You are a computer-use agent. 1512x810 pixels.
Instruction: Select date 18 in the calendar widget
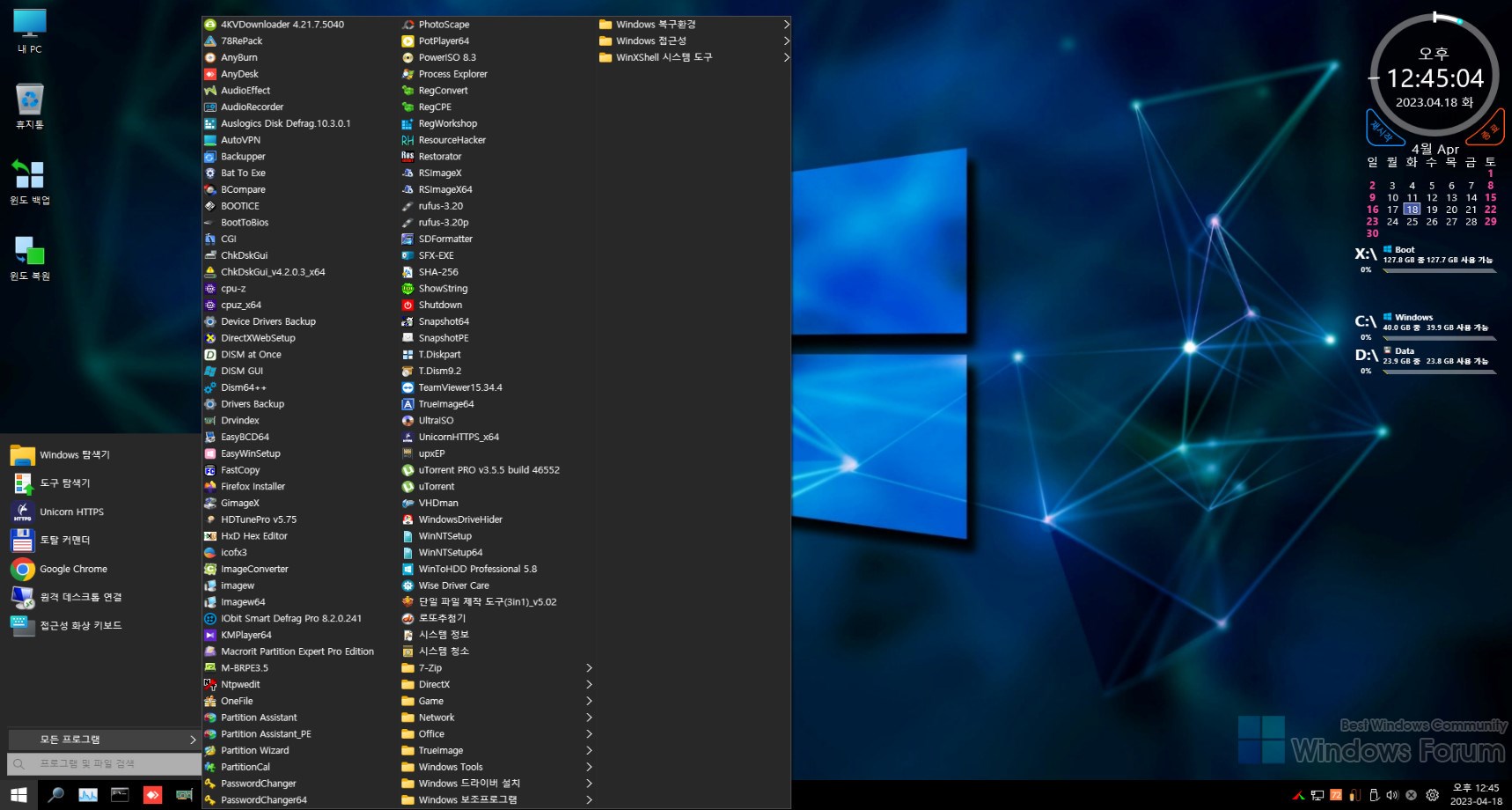pyautogui.click(x=1412, y=210)
